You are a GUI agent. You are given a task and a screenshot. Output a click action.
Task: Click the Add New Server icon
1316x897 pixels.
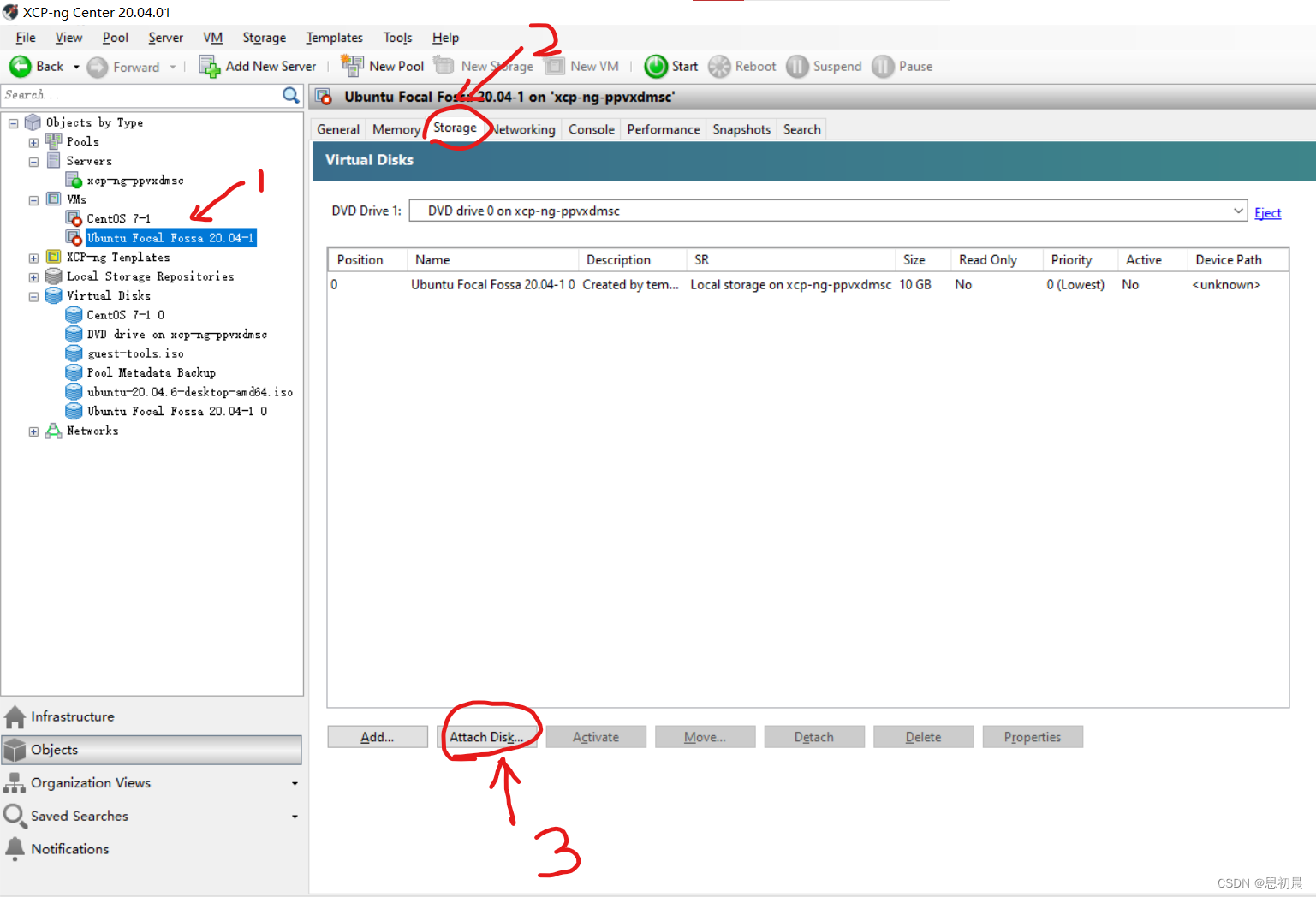[x=210, y=67]
